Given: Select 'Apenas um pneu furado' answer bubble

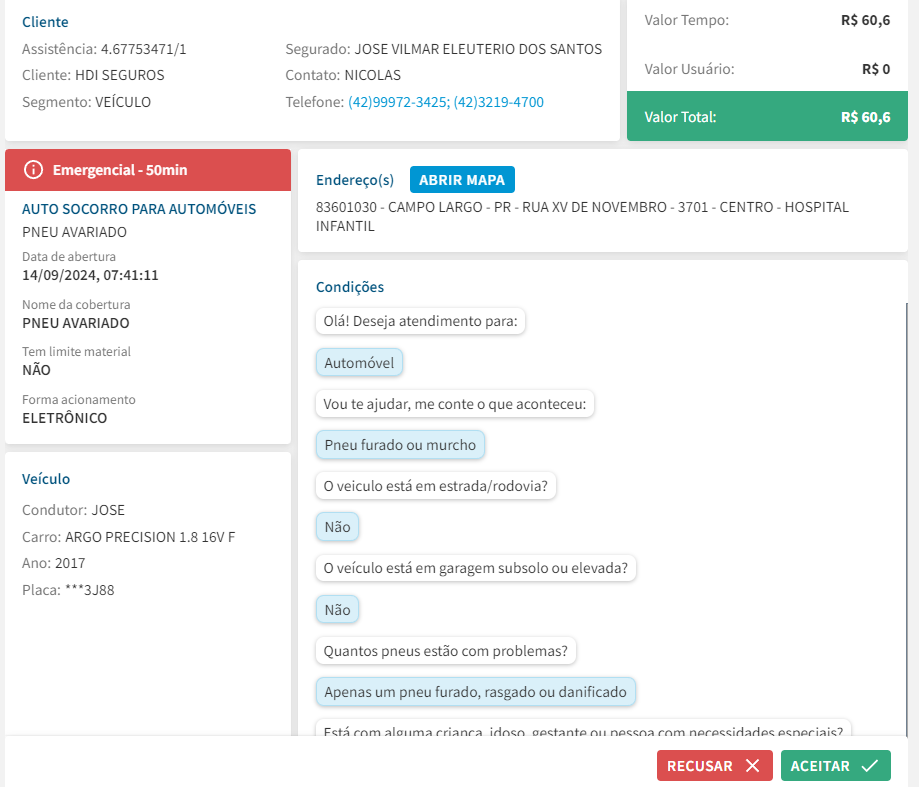Looking at the screenshot, I should 475,691.
